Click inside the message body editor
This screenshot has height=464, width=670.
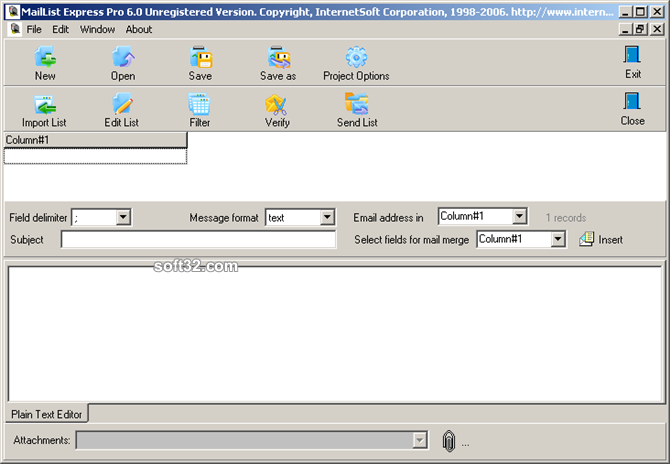point(335,334)
